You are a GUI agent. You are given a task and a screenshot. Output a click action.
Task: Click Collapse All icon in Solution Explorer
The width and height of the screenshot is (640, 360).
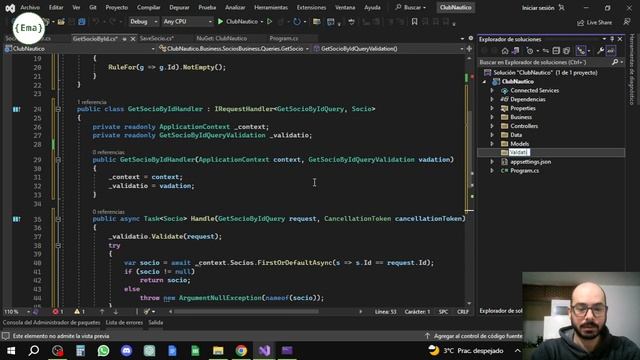pos(556,51)
